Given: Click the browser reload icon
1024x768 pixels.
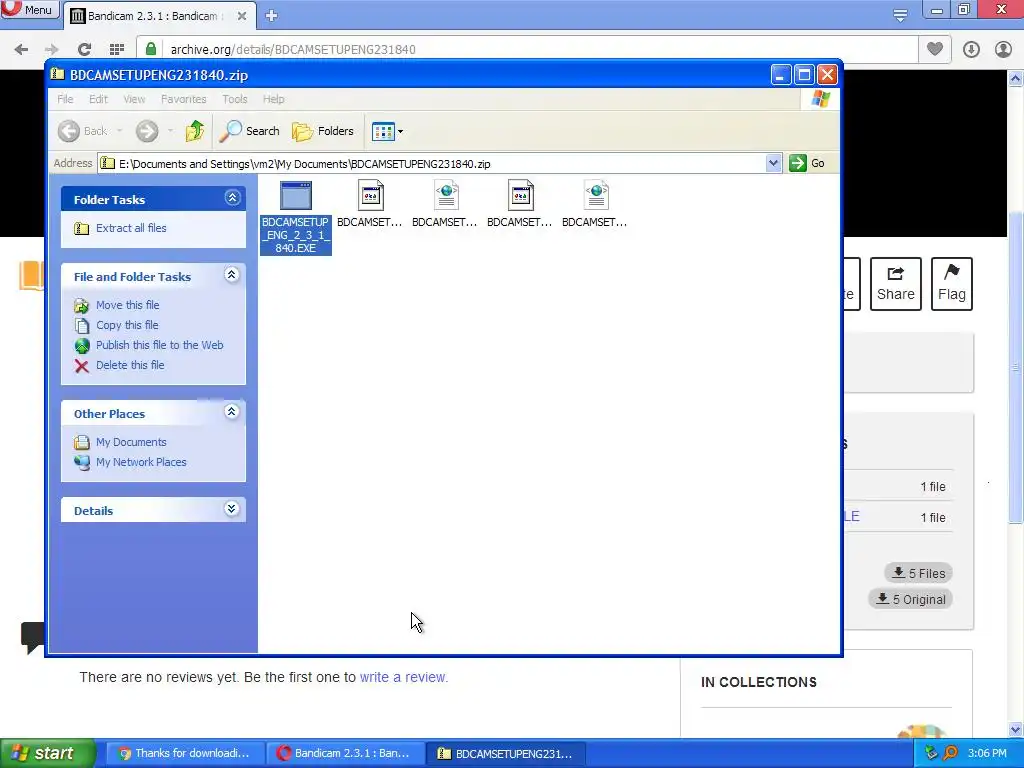Looking at the screenshot, I should pyautogui.click(x=84, y=49).
